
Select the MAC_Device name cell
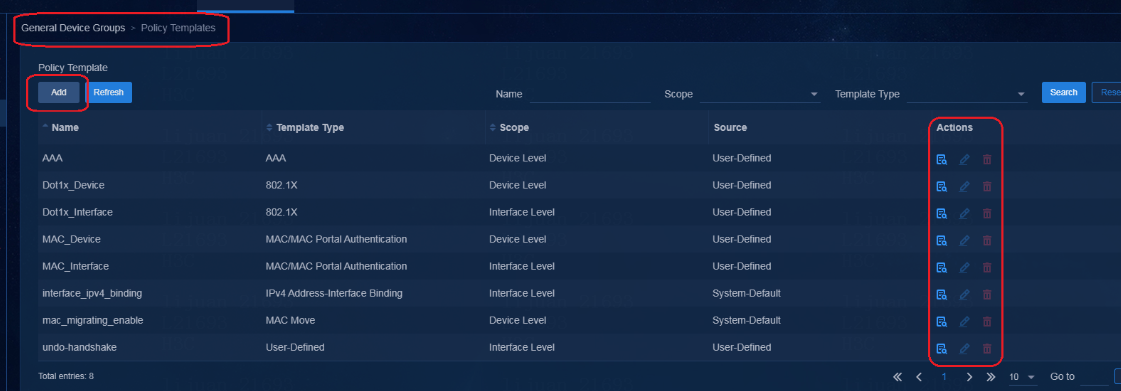point(71,239)
